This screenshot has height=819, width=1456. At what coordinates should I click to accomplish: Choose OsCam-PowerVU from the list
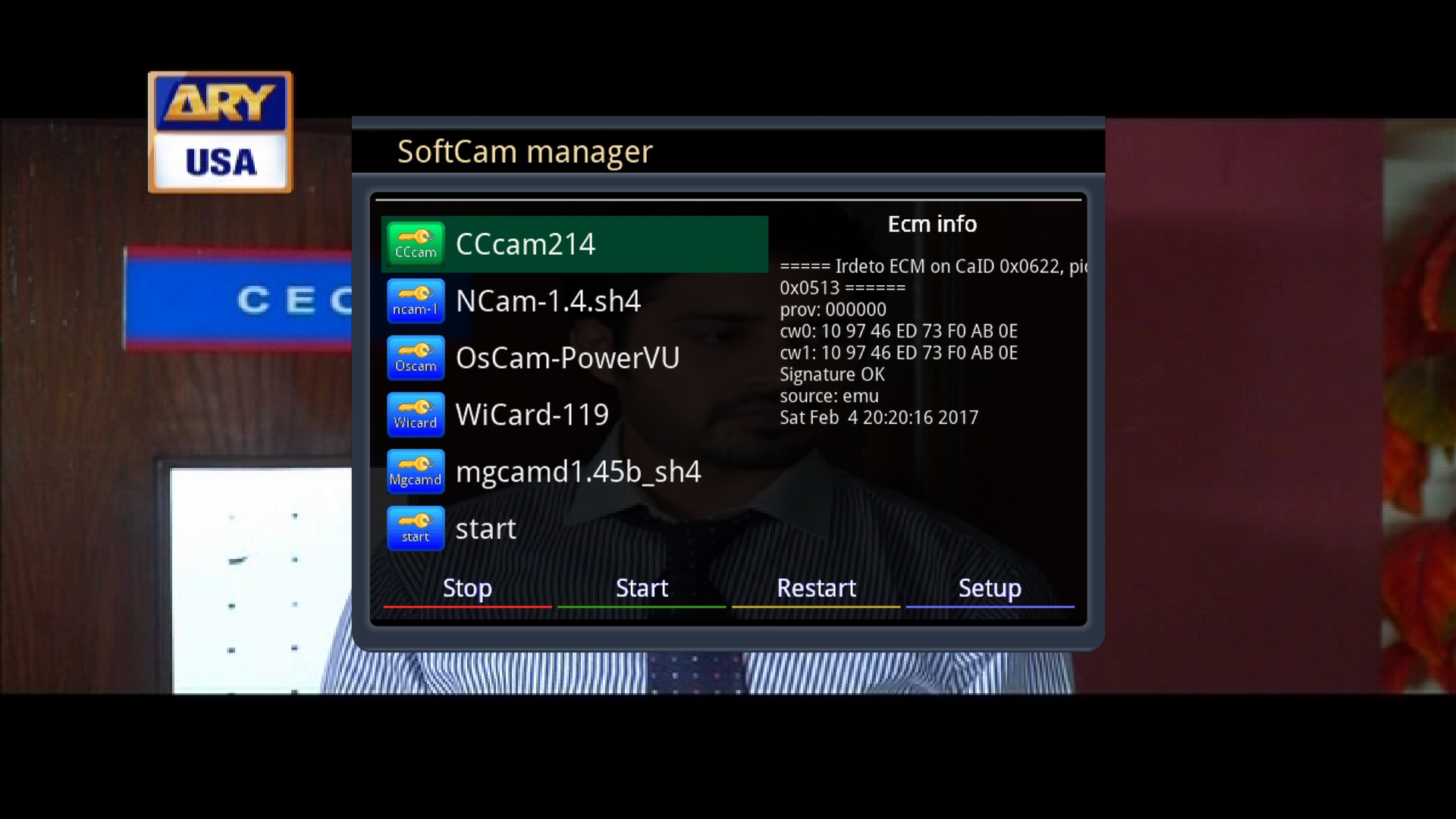coord(567,358)
